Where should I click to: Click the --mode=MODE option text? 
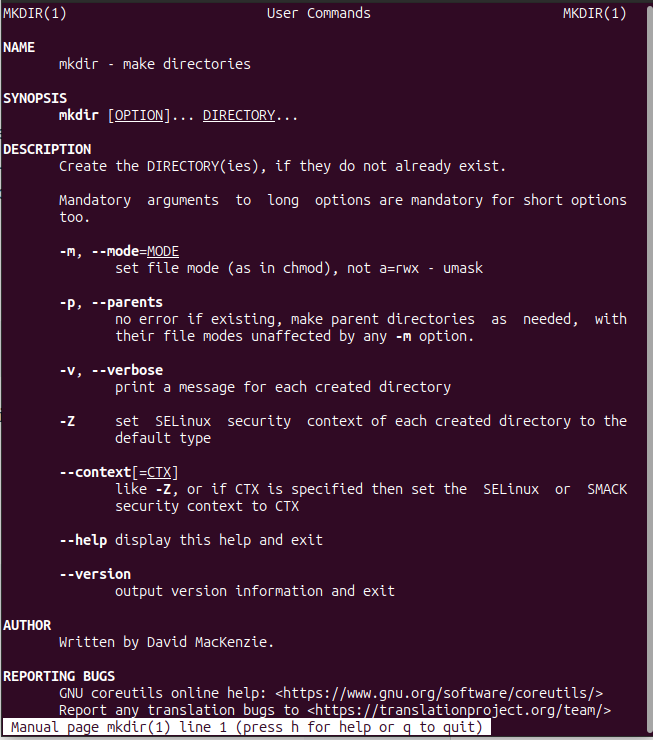(135, 252)
